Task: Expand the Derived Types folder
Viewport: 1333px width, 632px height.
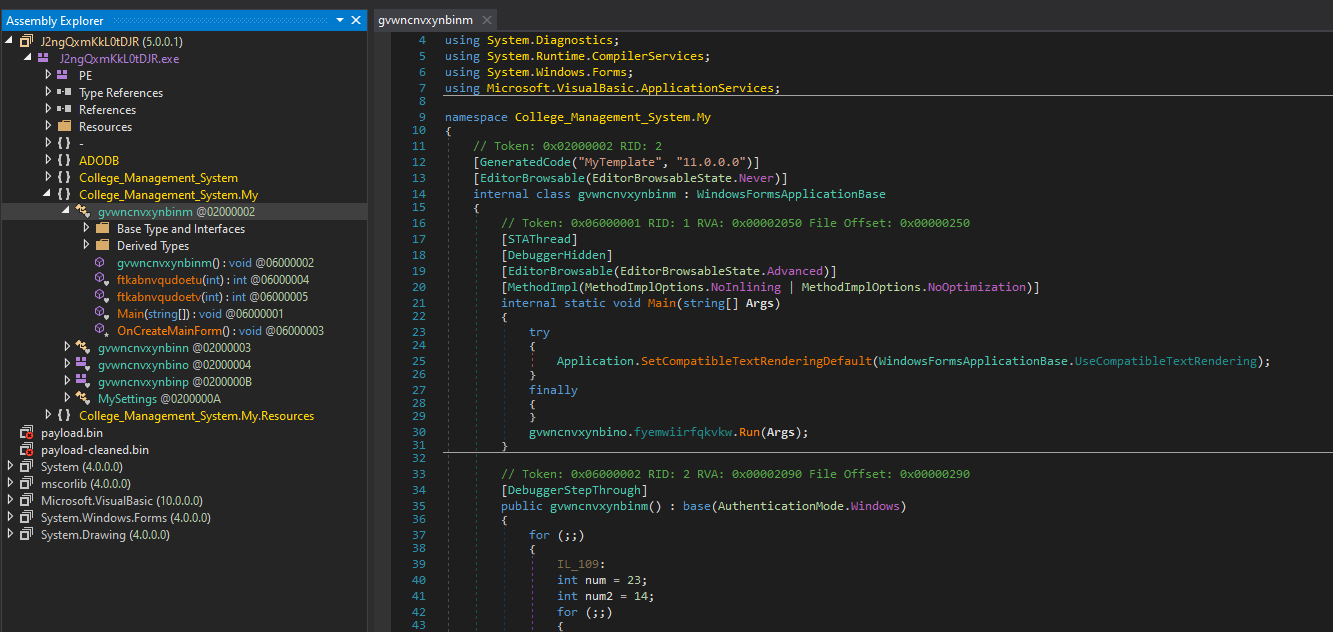Action: point(86,246)
